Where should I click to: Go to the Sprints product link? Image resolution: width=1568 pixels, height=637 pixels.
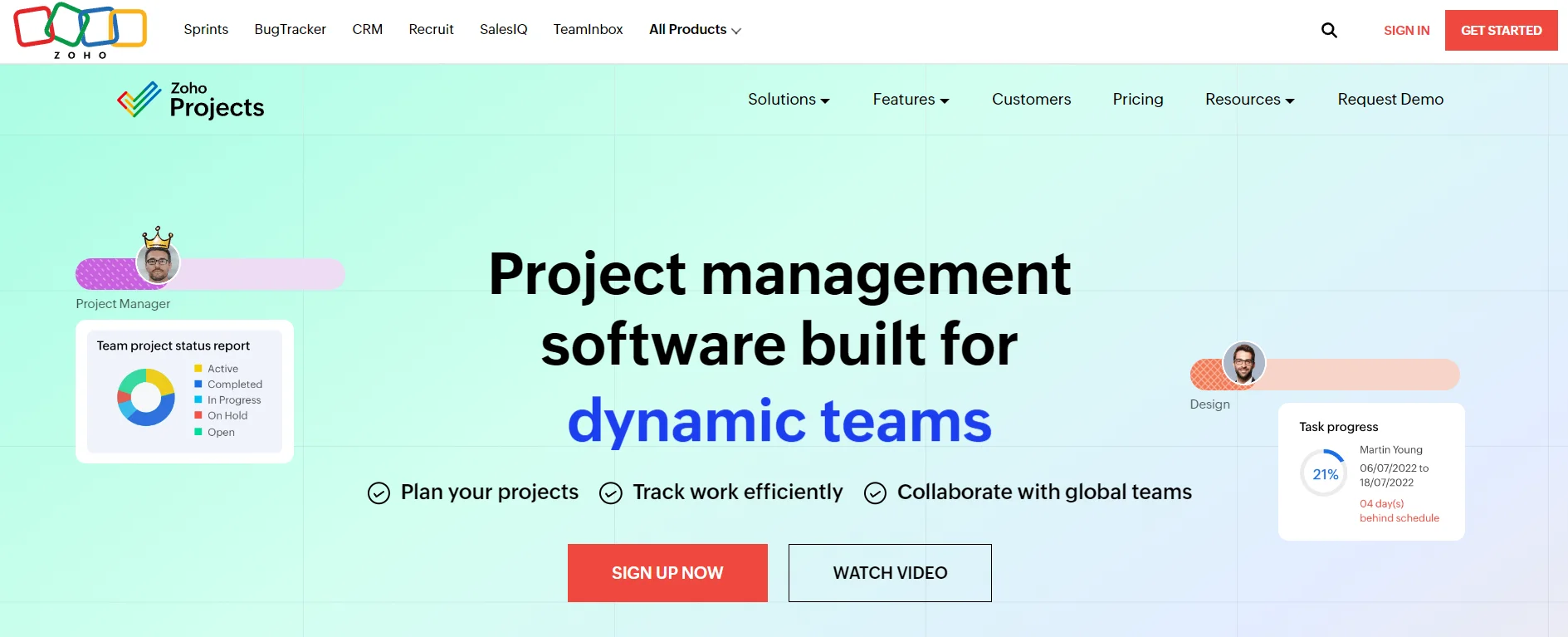[x=206, y=30]
